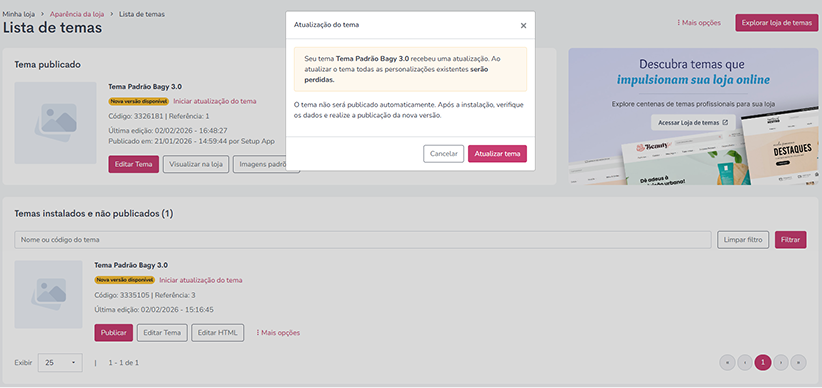Image resolution: width=822 pixels, height=388 pixels.
Task: Open Mais opções for unpublished theme
Action: click(278, 332)
